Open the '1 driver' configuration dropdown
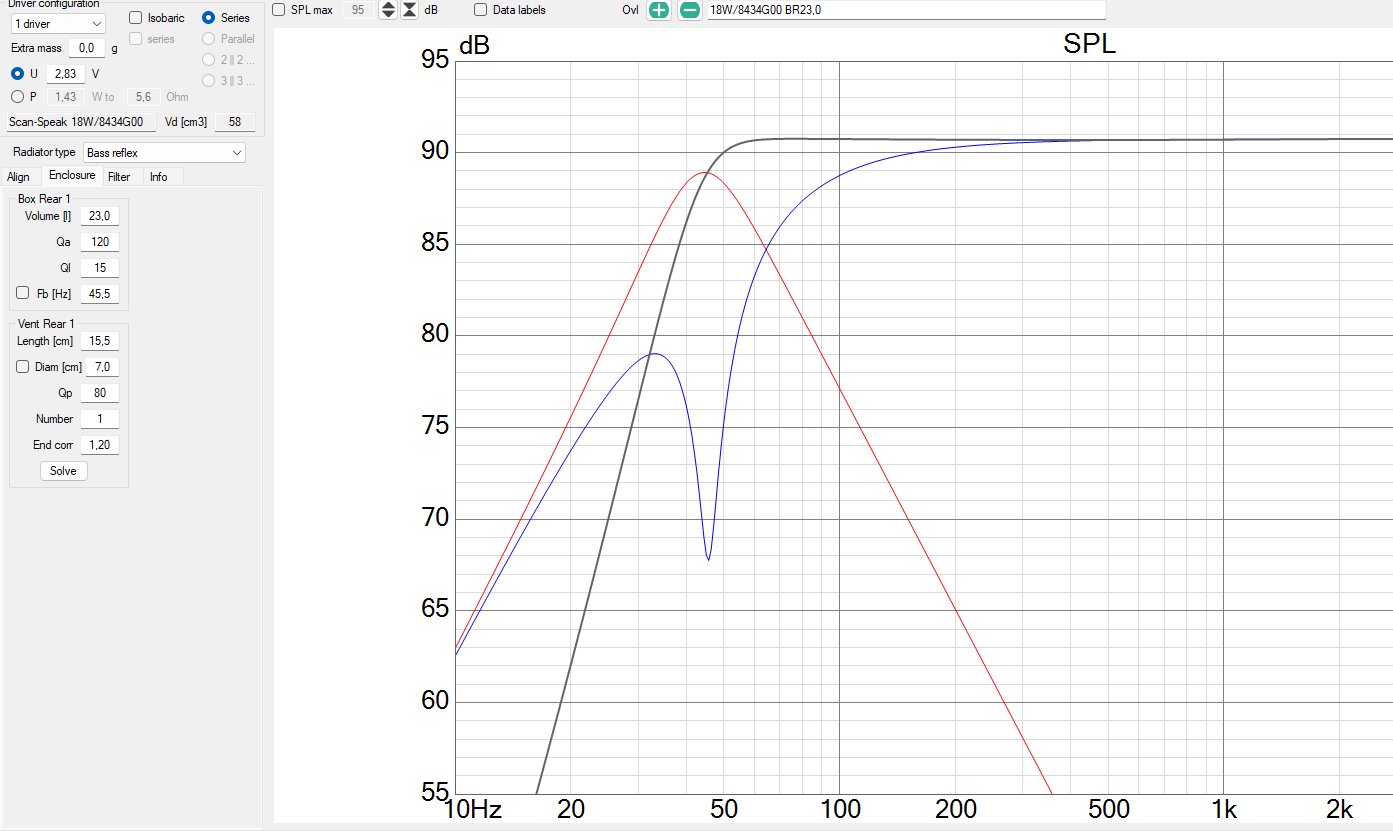 57,23
